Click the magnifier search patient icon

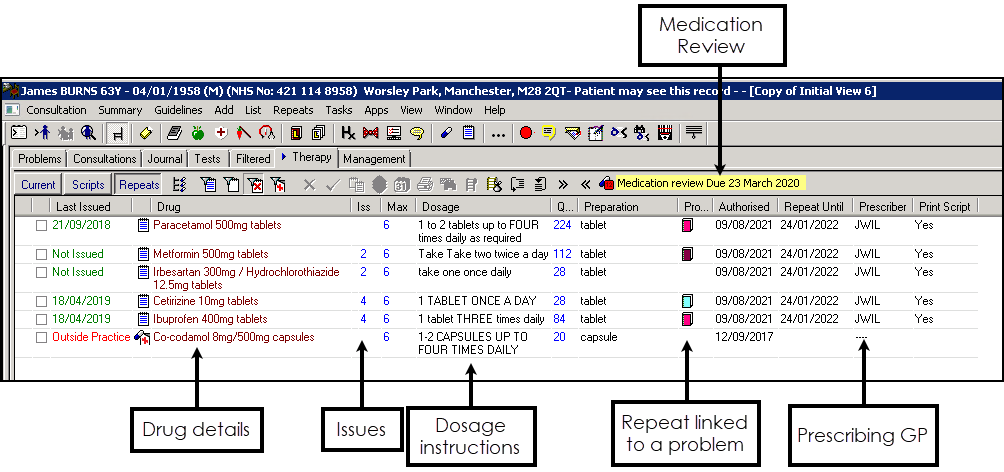(x=88, y=132)
